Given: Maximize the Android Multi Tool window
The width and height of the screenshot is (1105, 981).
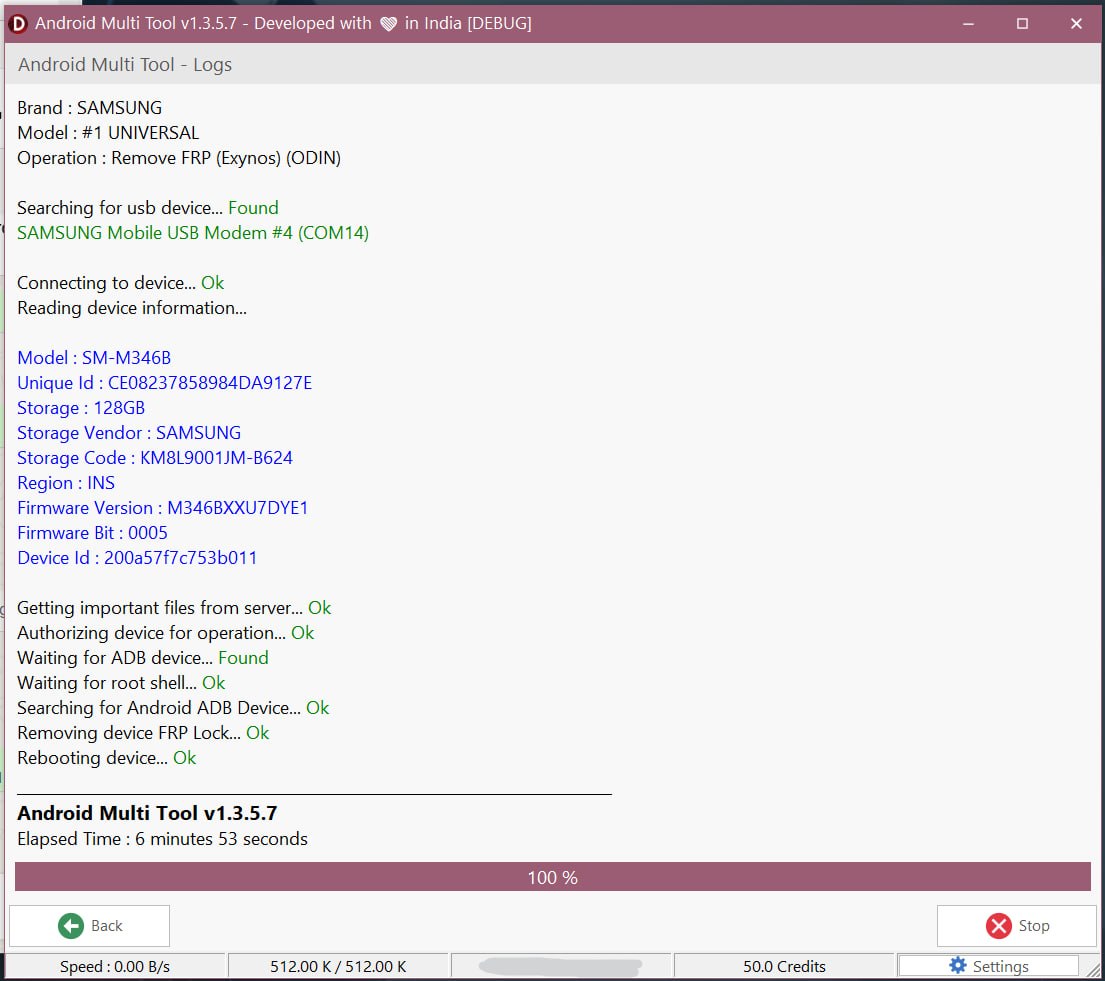Looking at the screenshot, I should [1022, 23].
